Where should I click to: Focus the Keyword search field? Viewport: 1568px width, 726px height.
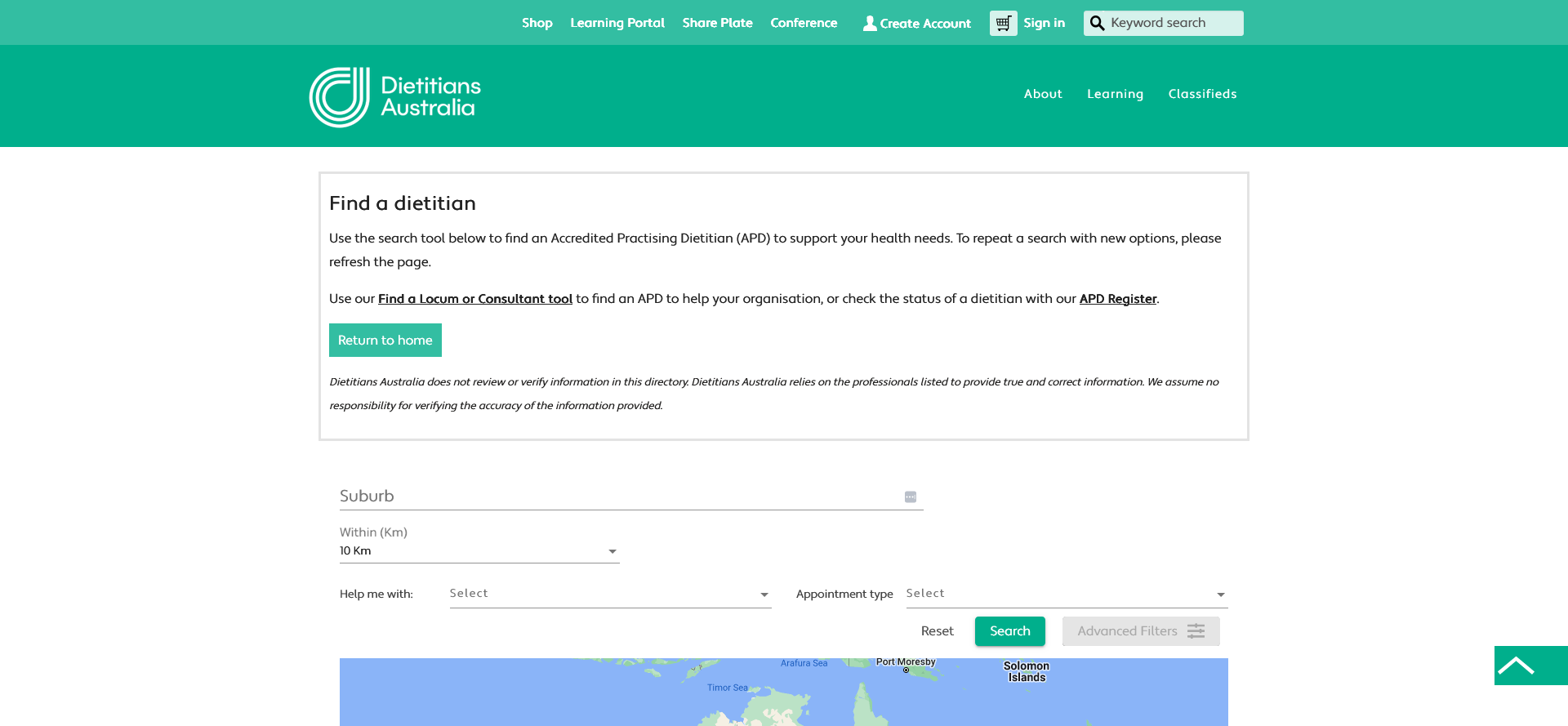[x=1173, y=23]
